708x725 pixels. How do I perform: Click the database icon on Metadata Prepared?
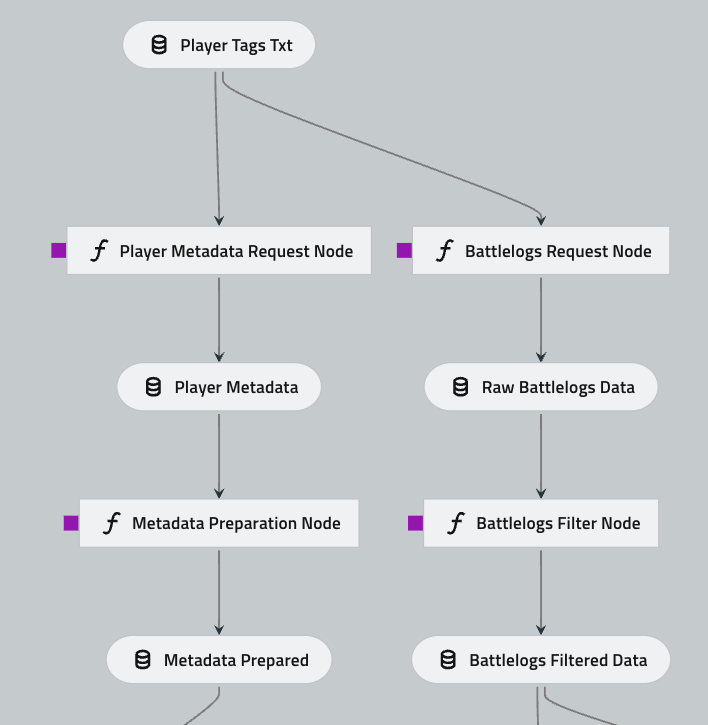coord(143,660)
